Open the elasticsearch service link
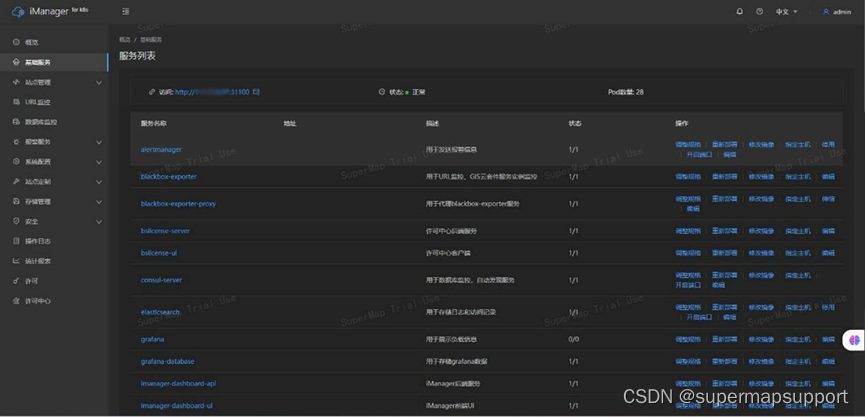The height and width of the screenshot is (417, 865). [160, 312]
